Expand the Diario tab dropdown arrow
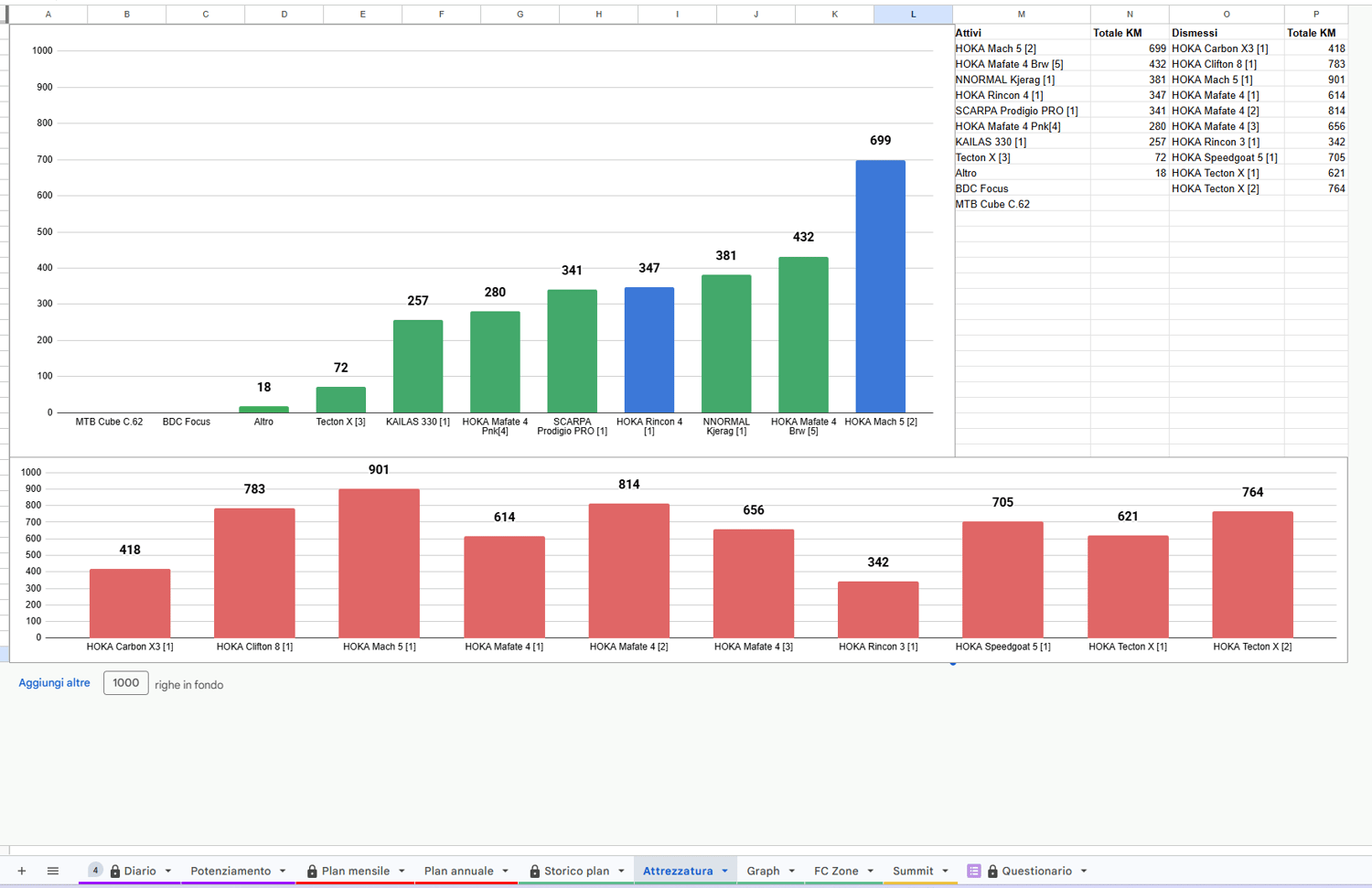Image resolution: width=1372 pixels, height=888 pixels. tap(168, 872)
